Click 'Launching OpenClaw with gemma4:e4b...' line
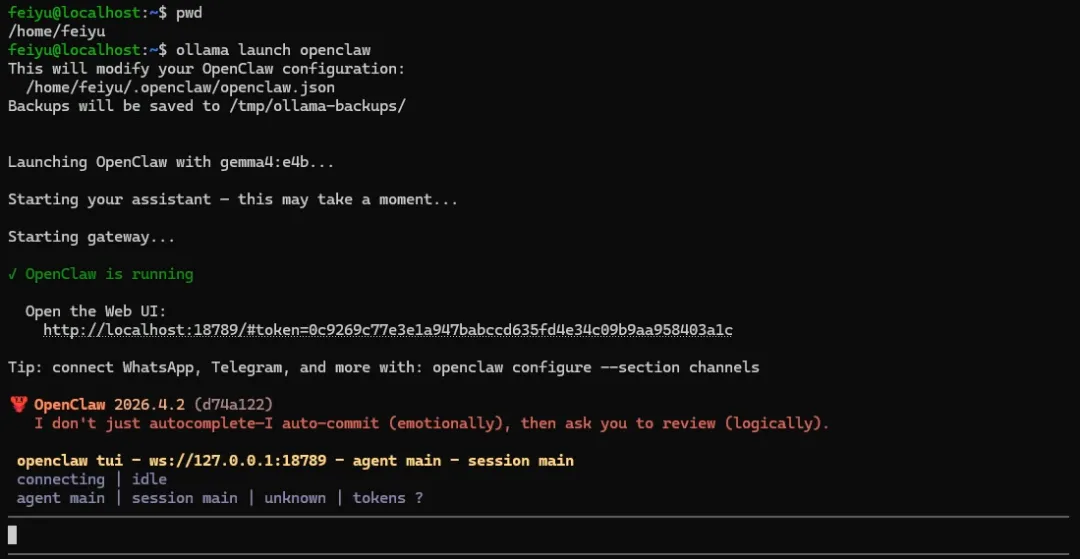This screenshot has height=559, width=1080. (172, 162)
